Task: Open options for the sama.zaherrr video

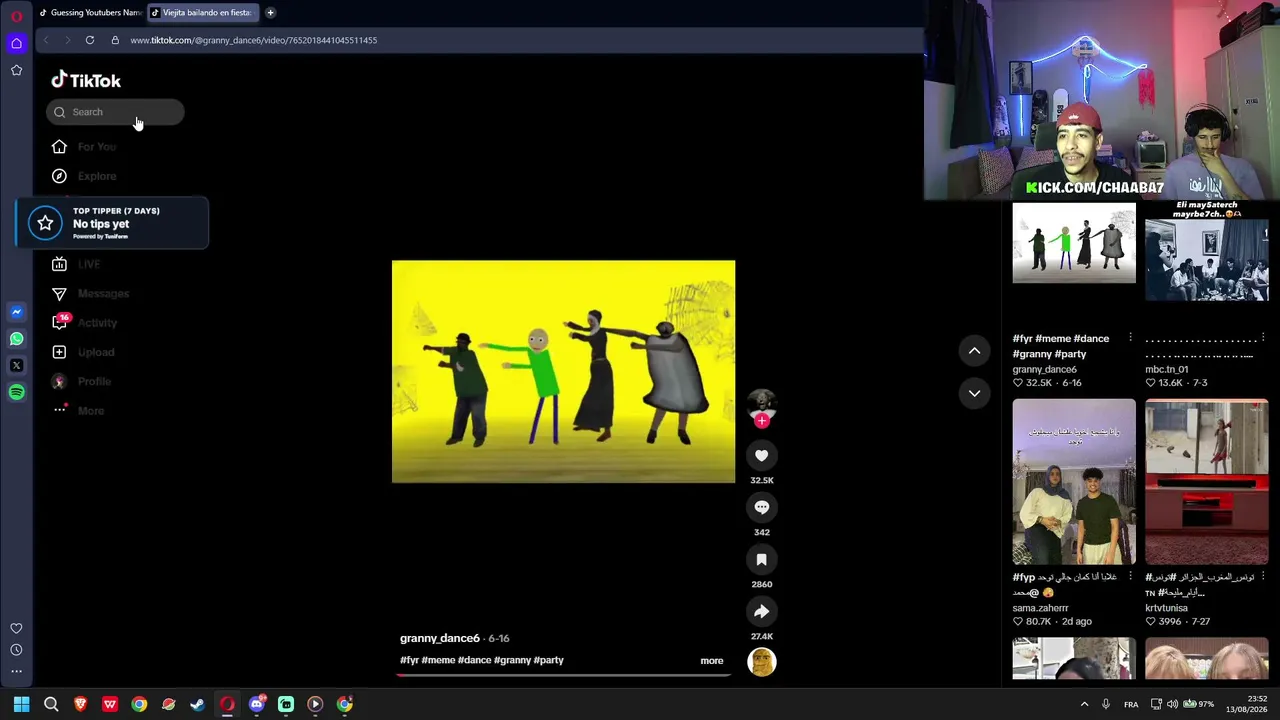Action: click(1130, 577)
